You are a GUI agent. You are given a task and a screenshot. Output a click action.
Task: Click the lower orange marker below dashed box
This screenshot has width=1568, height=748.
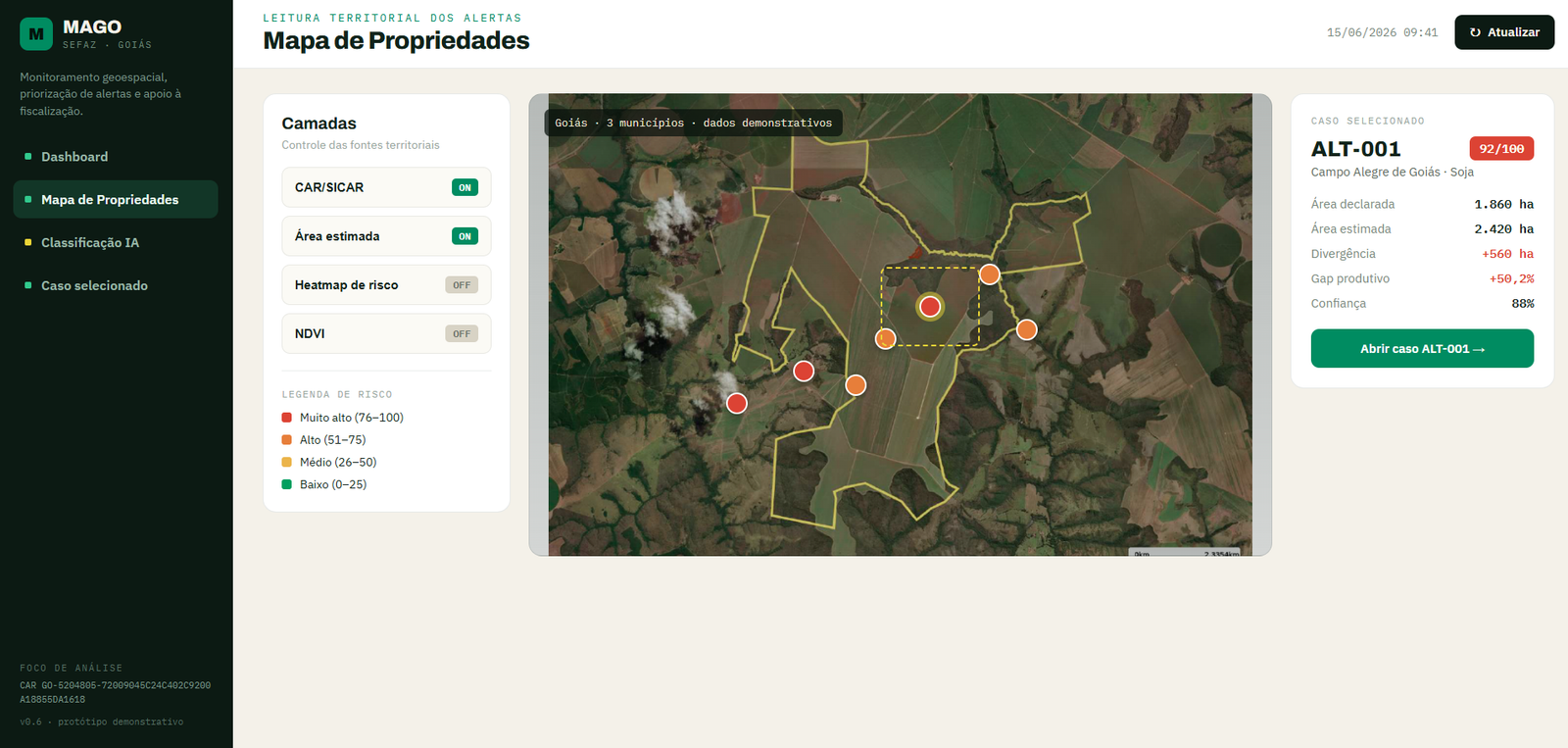pos(856,385)
